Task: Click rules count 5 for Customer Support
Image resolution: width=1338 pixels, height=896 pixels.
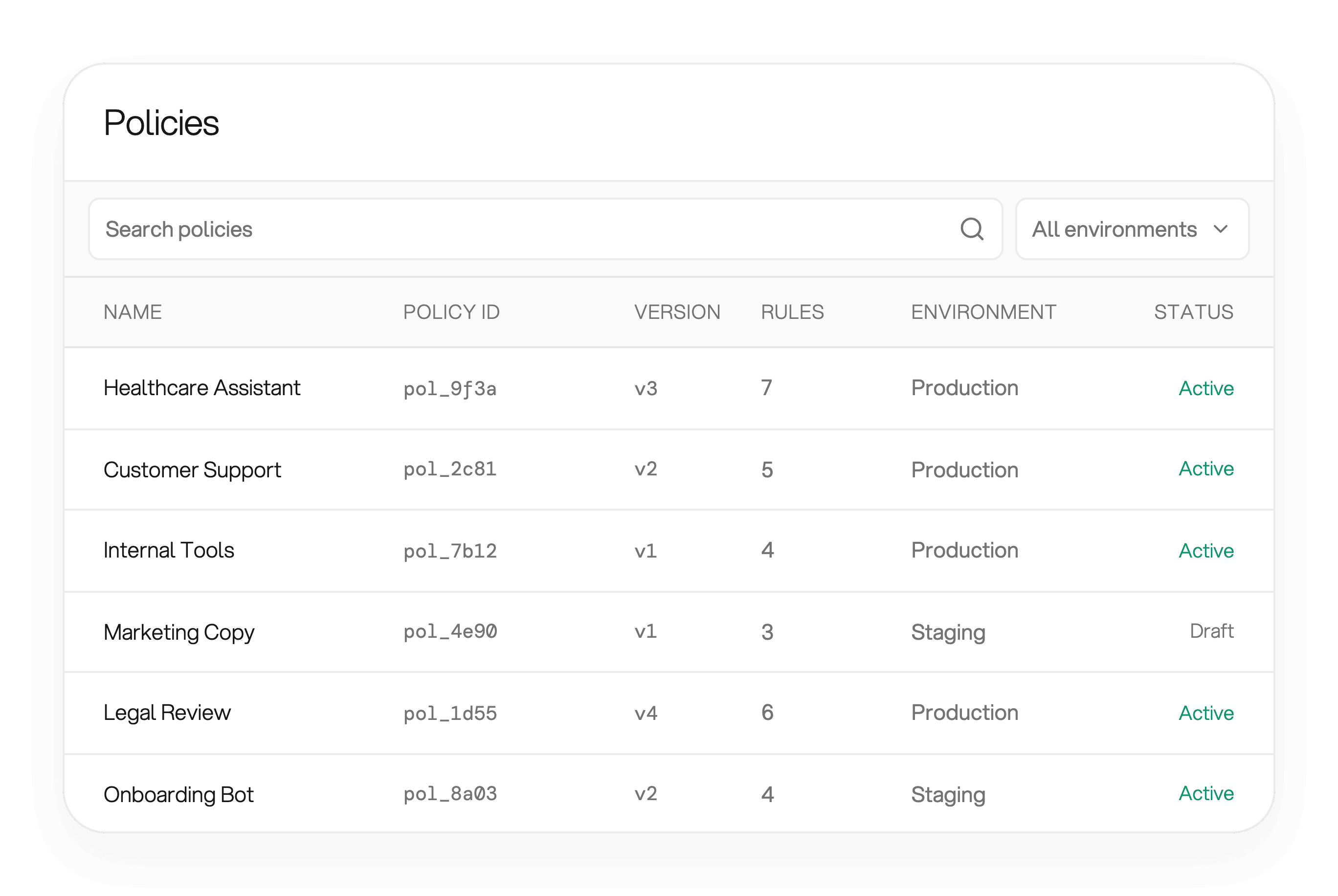Action: tap(767, 470)
